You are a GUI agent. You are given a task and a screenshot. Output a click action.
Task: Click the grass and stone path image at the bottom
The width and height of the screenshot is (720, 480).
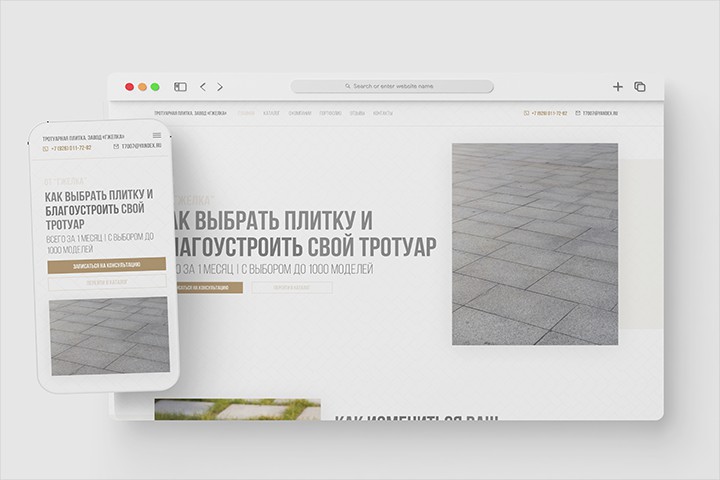[x=237, y=409]
